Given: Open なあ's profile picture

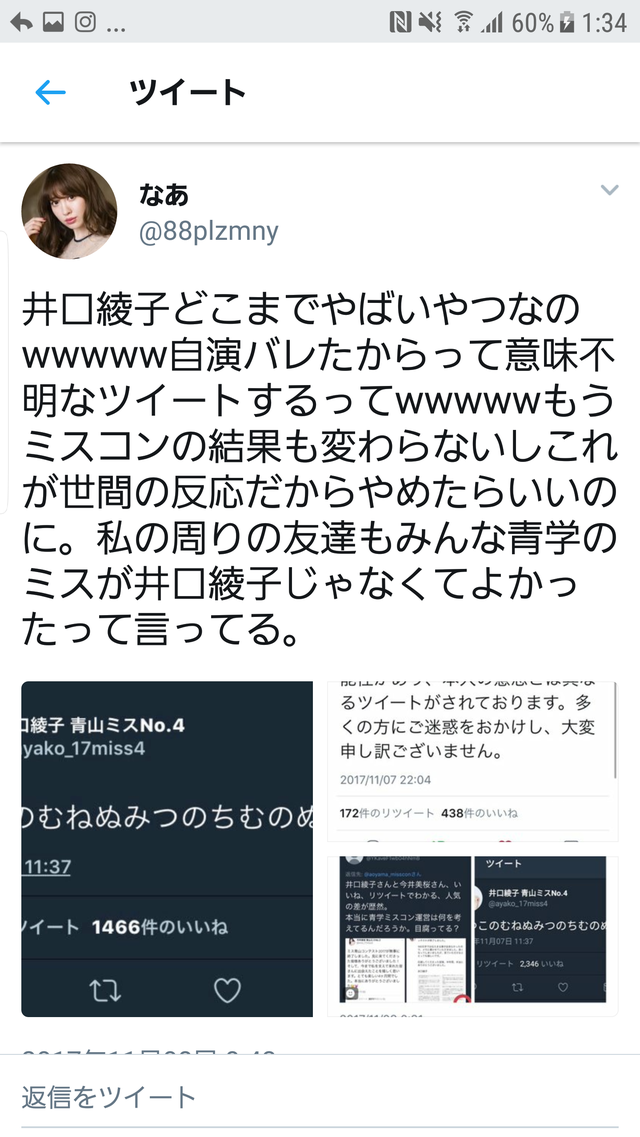Looking at the screenshot, I should click(x=69, y=211).
